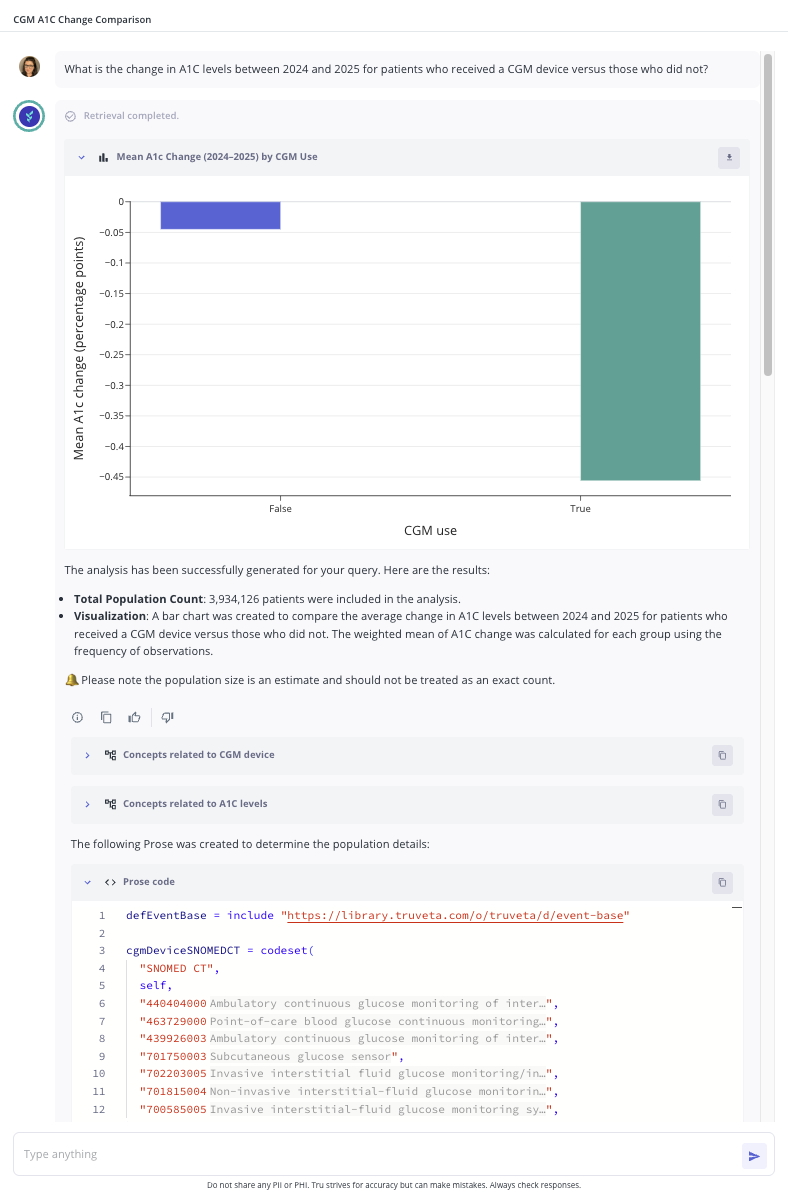Expand Concepts related to CGM device

(x=88, y=755)
